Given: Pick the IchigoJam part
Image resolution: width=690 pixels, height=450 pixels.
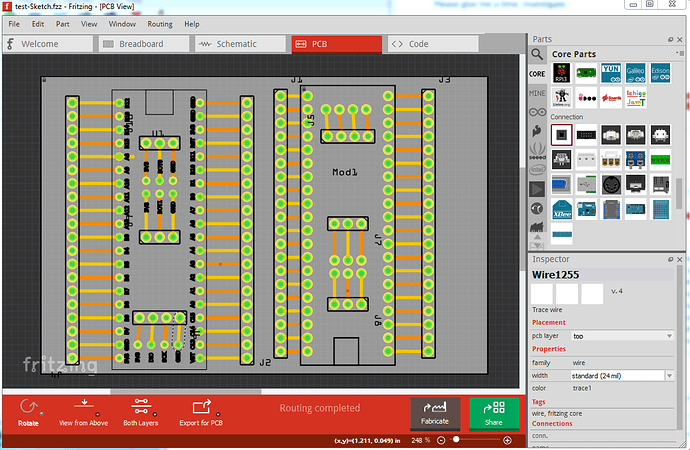Looking at the screenshot, I should pyautogui.click(x=635, y=98).
